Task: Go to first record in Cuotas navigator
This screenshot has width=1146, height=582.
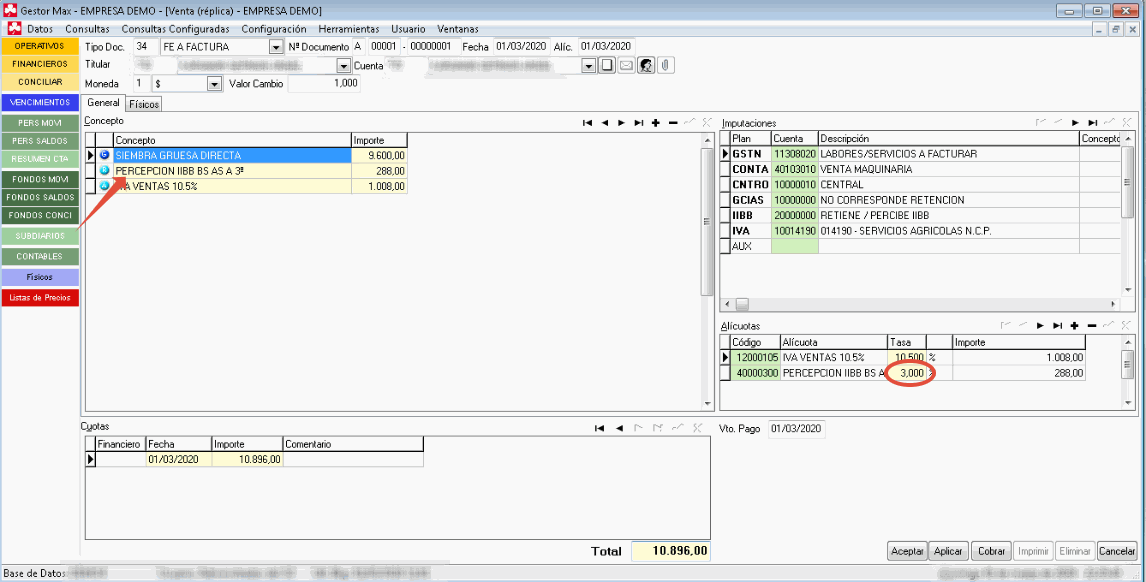Action: tap(601, 428)
